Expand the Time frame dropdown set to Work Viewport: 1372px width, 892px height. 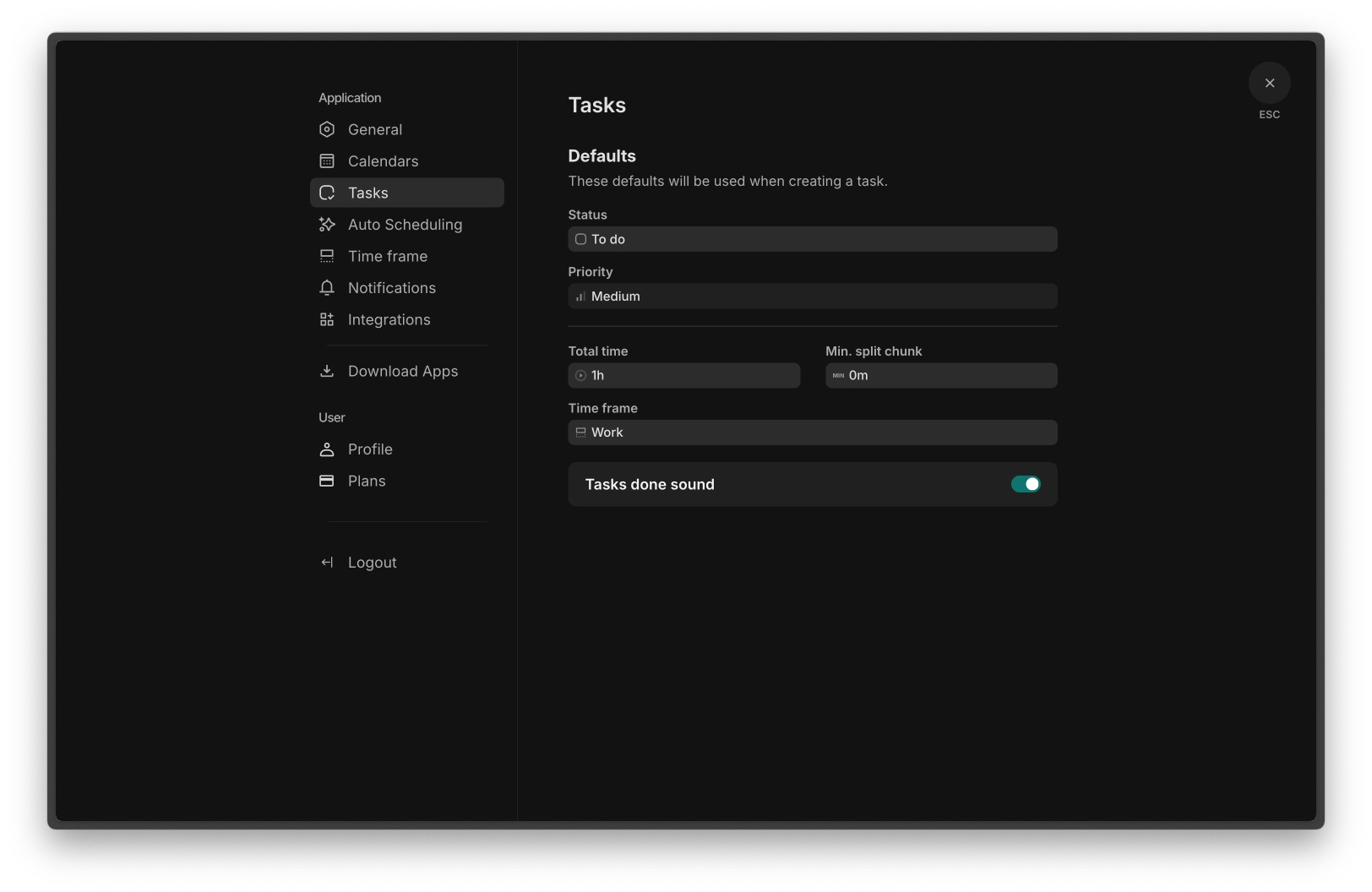pos(812,432)
